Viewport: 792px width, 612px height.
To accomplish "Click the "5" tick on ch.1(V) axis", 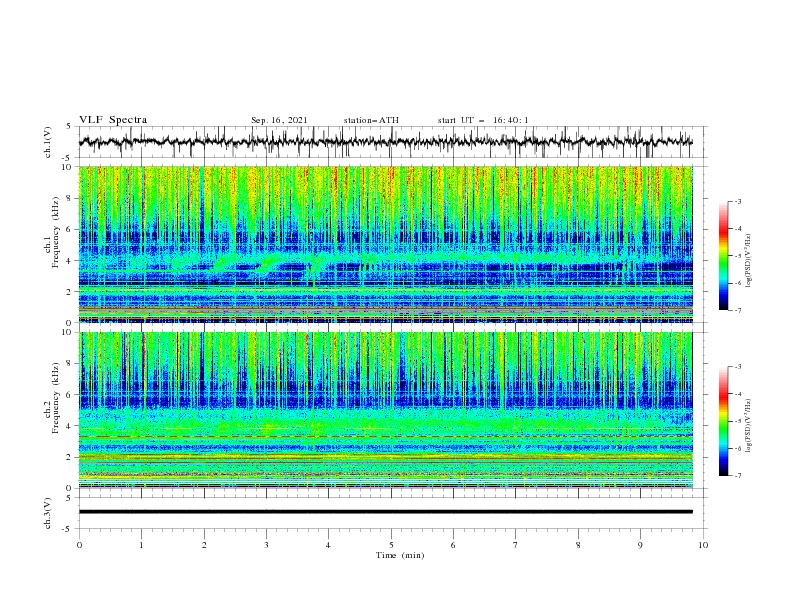I will [71, 127].
